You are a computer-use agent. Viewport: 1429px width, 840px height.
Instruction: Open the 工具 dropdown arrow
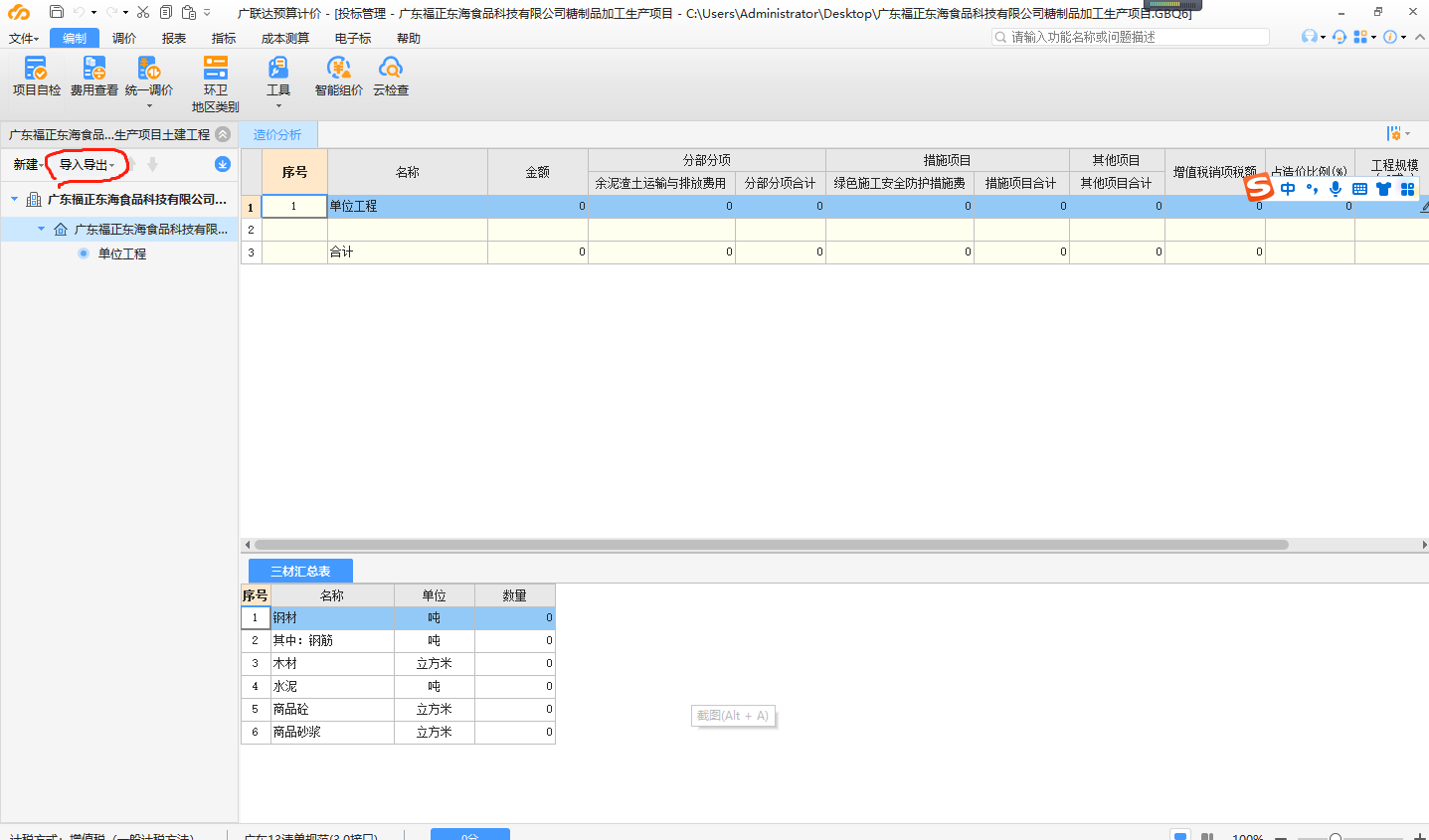pos(278,106)
